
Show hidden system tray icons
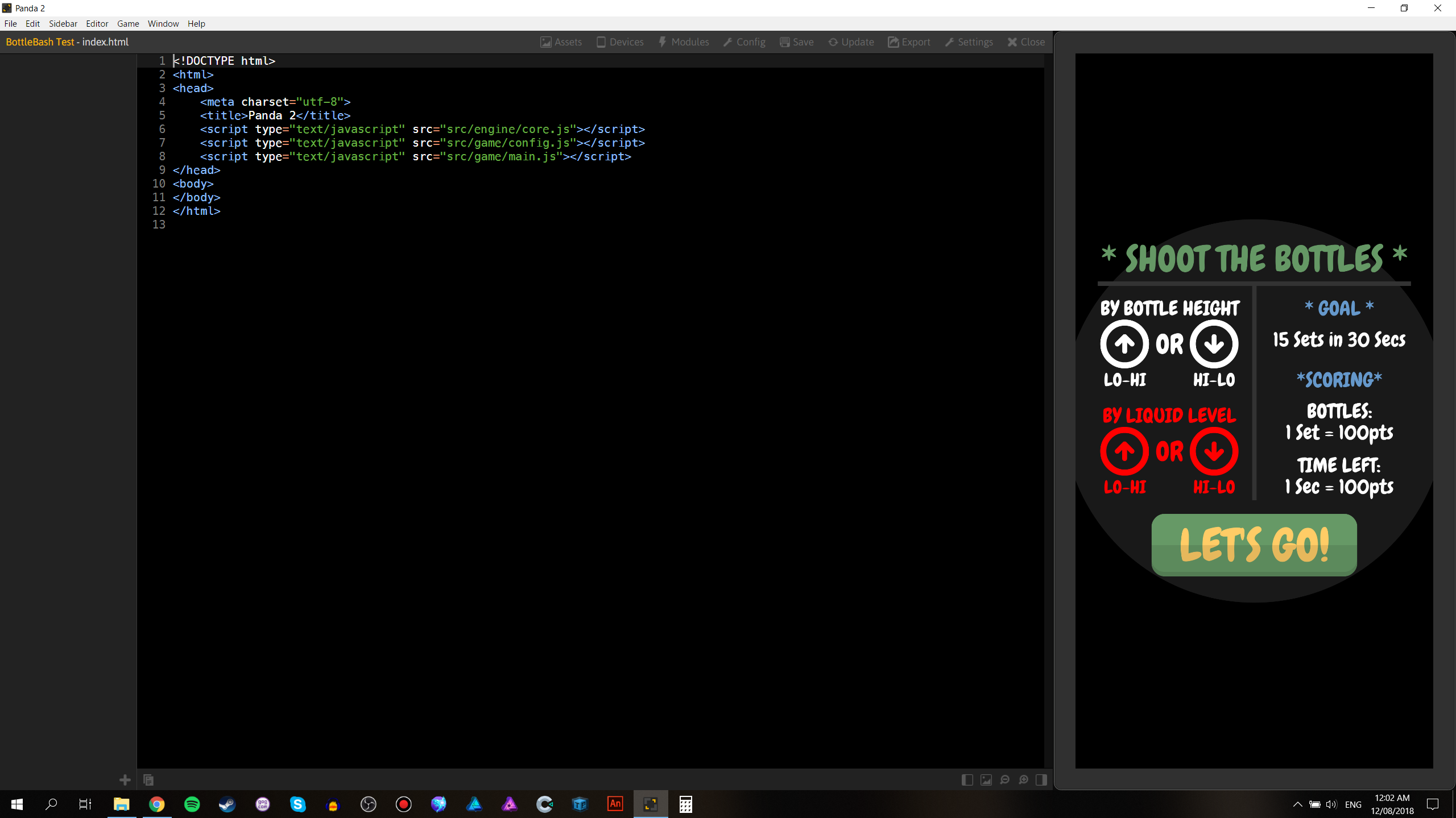point(1297,804)
